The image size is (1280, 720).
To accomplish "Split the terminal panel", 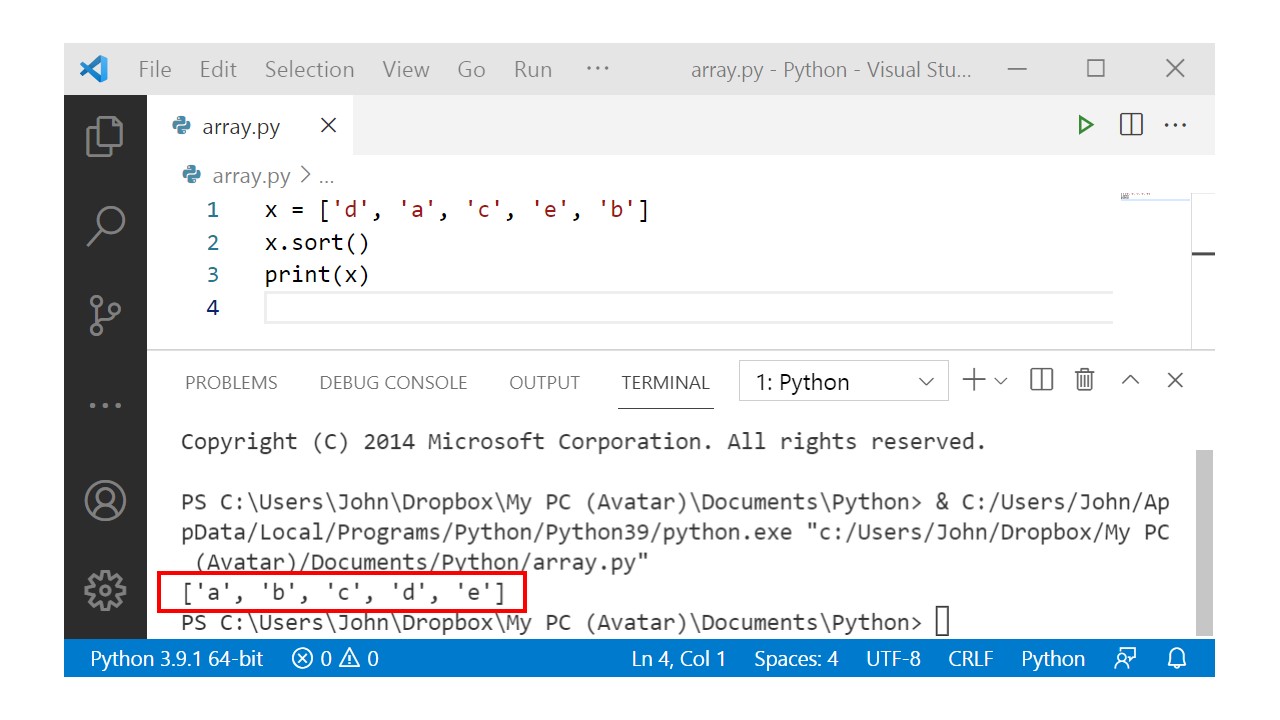I will tap(1041, 380).
